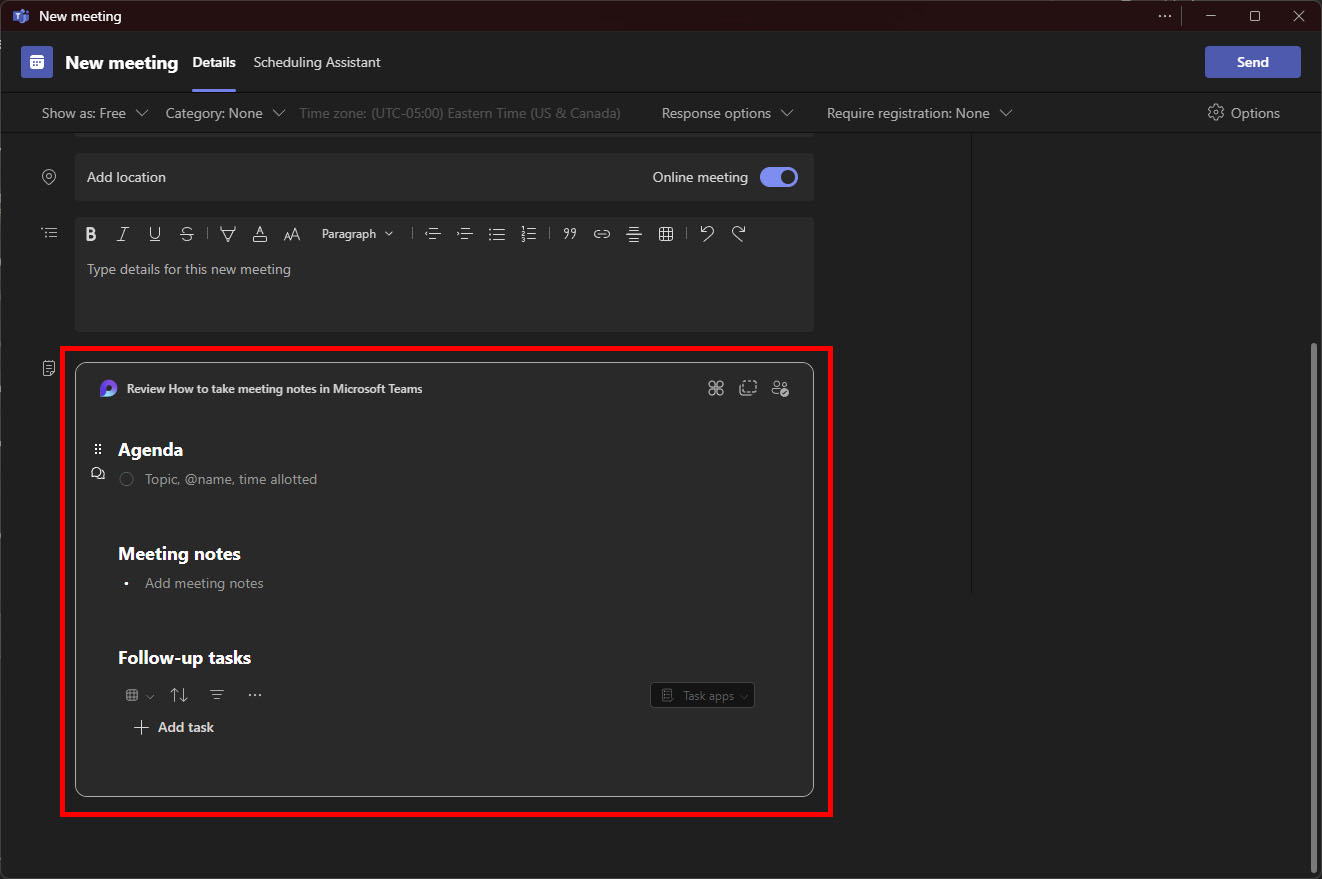Insert a horizontal rule
The width and height of the screenshot is (1322, 879).
point(634,234)
